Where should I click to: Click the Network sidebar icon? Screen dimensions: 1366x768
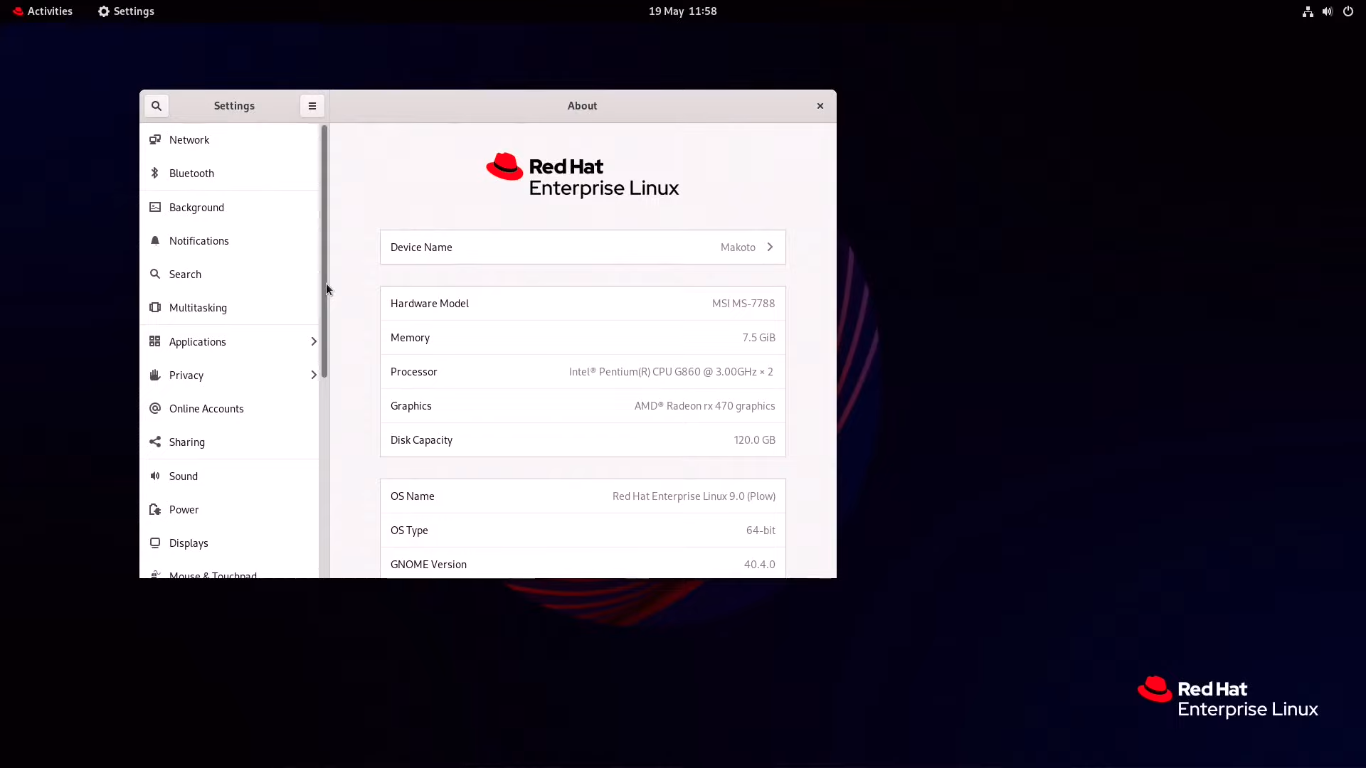155,140
